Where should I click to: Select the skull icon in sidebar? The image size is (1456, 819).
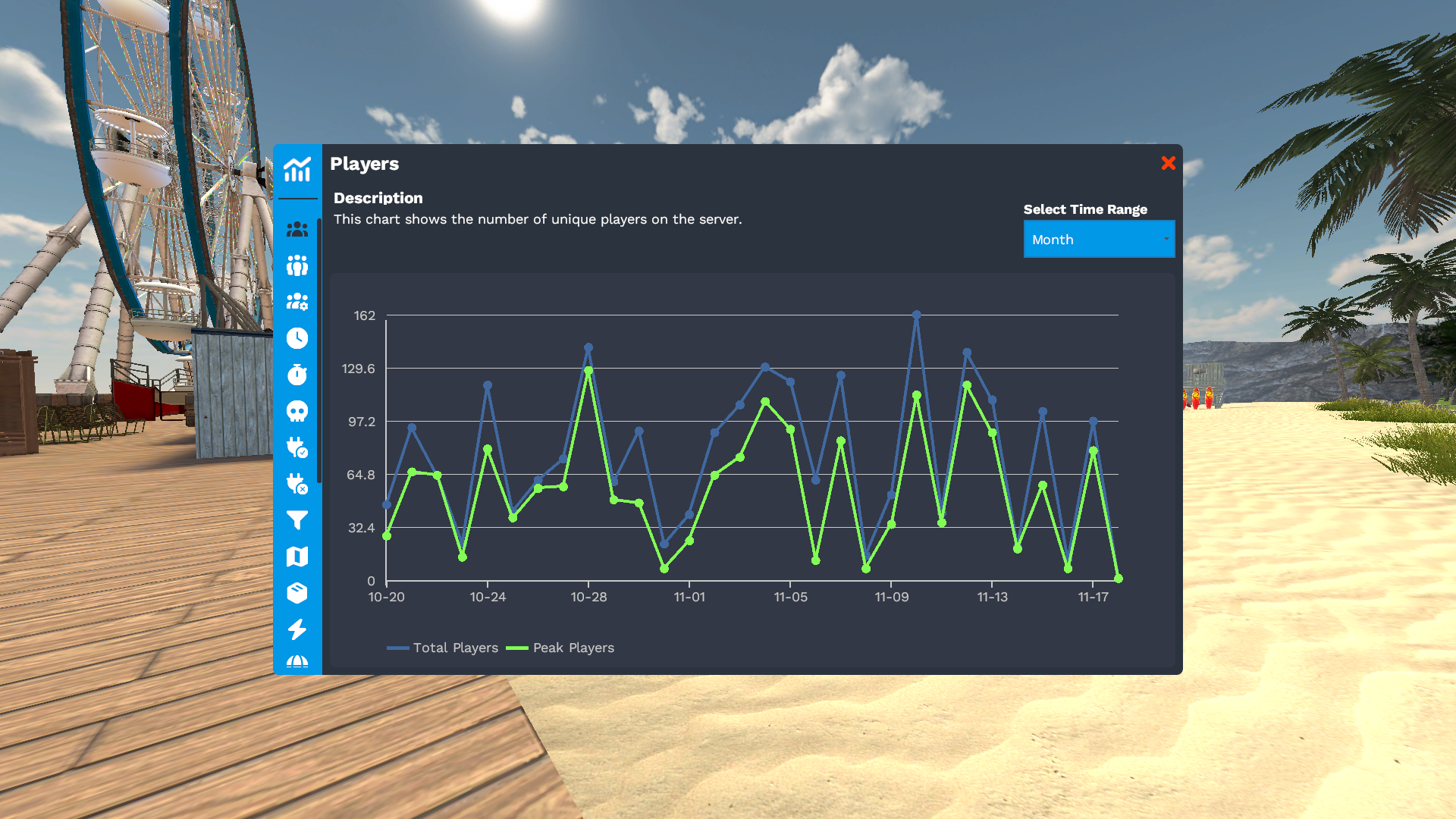(297, 411)
